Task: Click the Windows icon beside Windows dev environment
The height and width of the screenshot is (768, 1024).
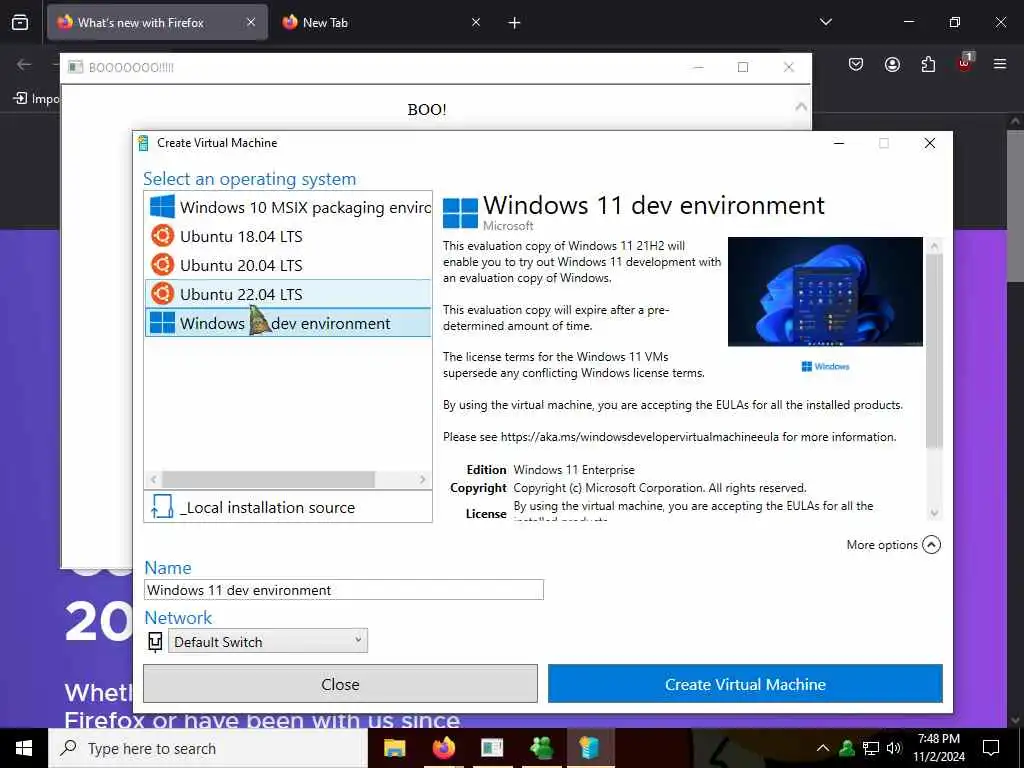Action: pos(162,323)
